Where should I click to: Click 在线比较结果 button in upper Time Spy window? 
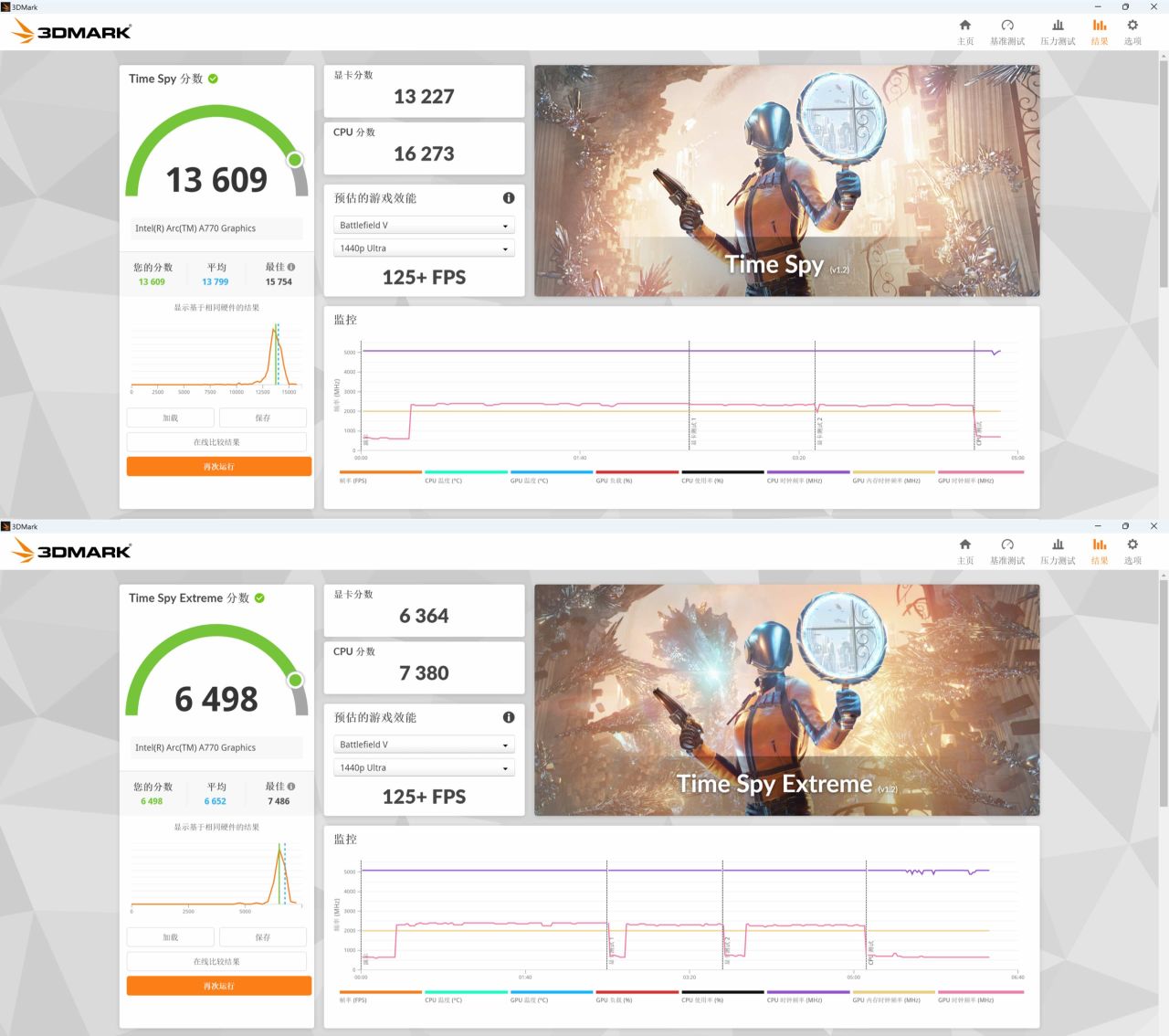pyautogui.click(x=216, y=442)
